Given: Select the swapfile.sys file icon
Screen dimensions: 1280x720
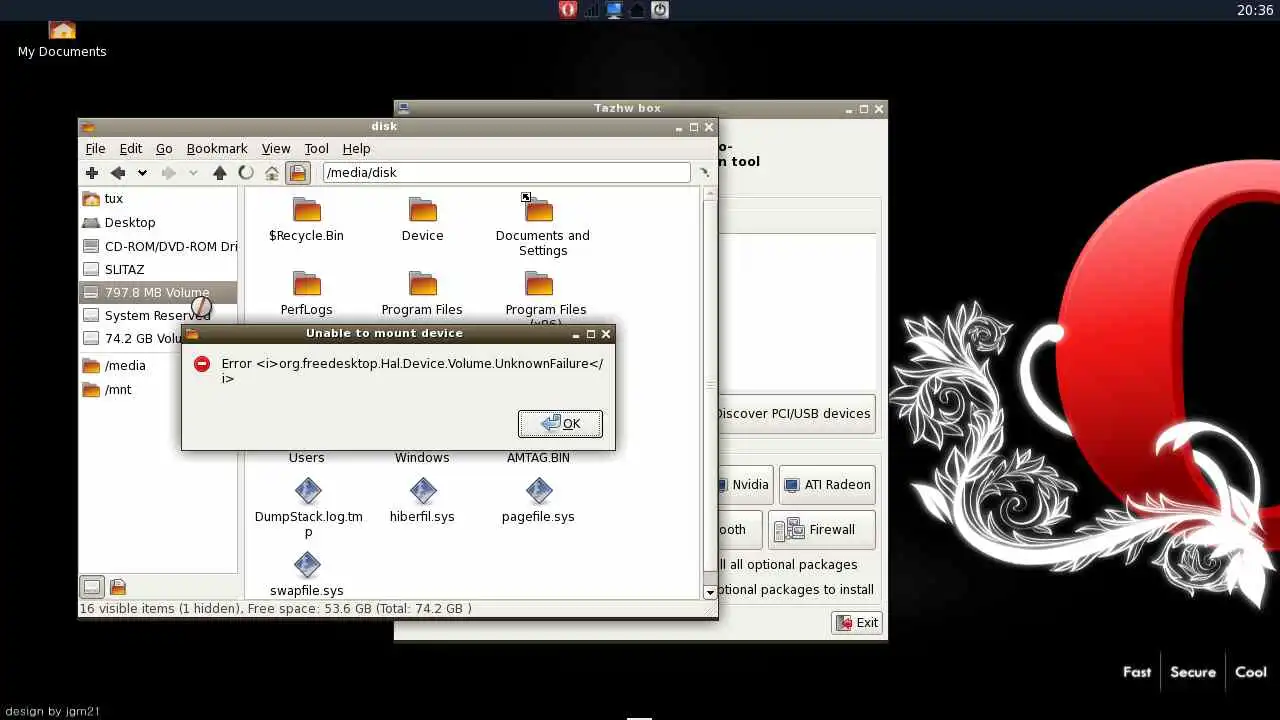Looking at the screenshot, I should pyautogui.click(x=307, y=564).
